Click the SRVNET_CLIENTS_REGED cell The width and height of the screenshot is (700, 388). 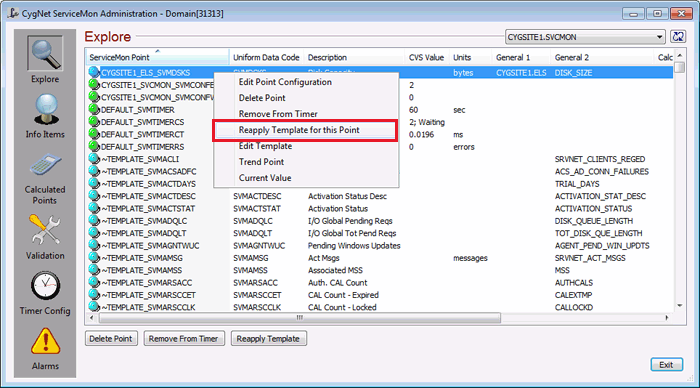coord(600,159)
